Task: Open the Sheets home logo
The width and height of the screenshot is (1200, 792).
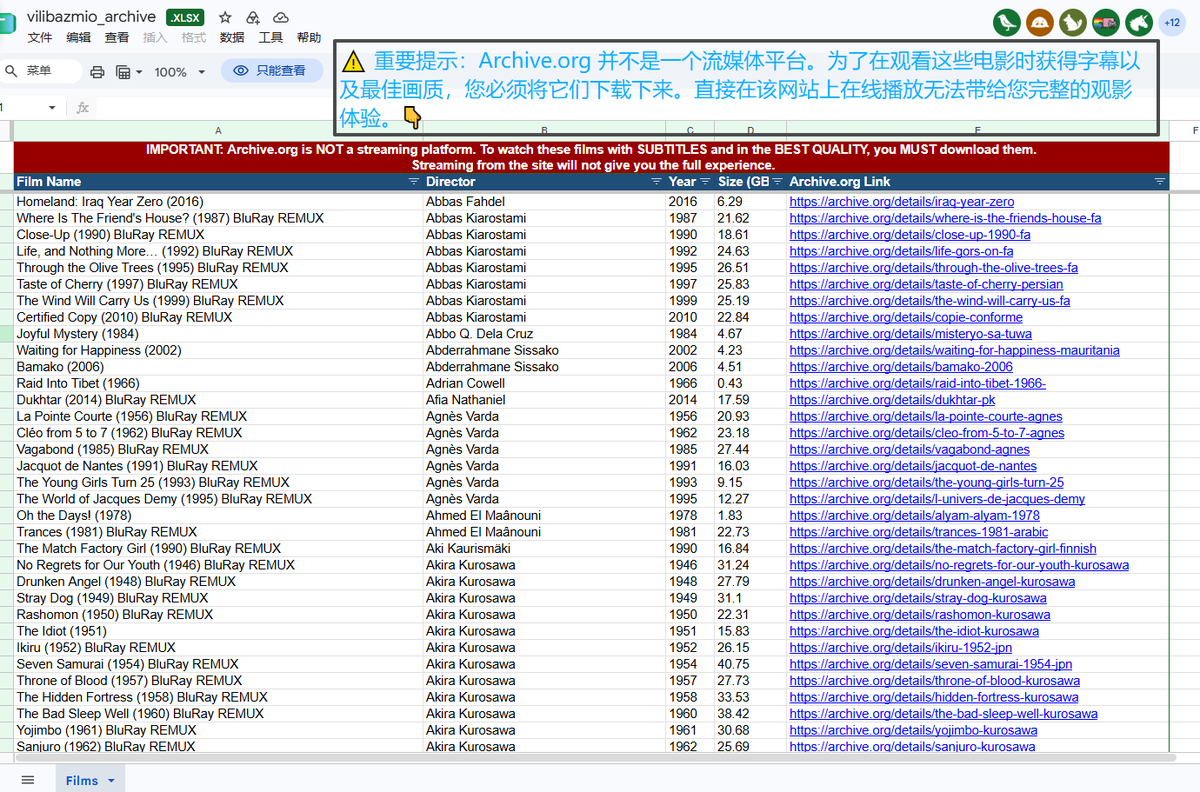Action: point(7,23)
